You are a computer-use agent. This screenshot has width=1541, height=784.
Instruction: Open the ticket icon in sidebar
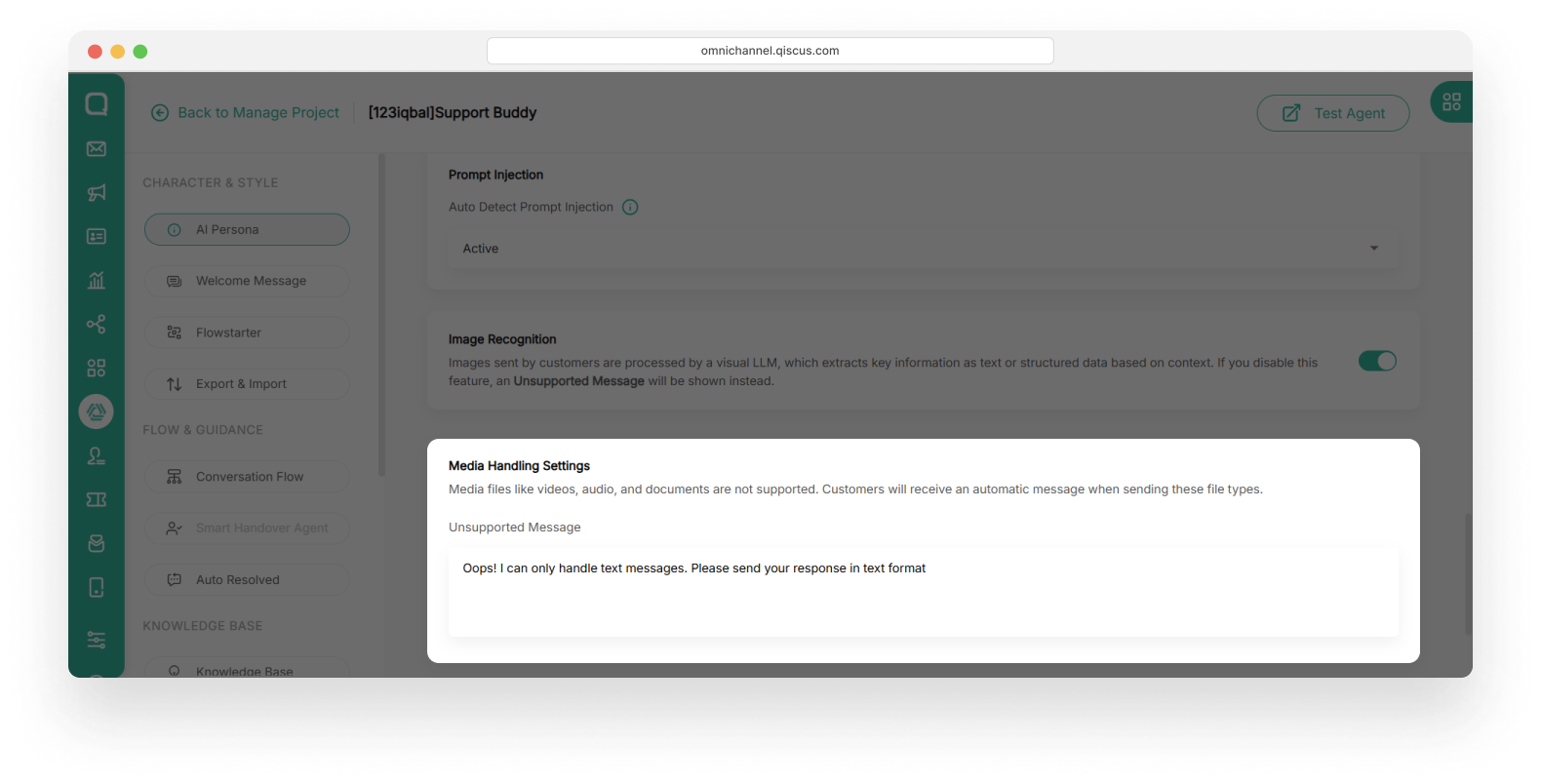pos(97,499)
